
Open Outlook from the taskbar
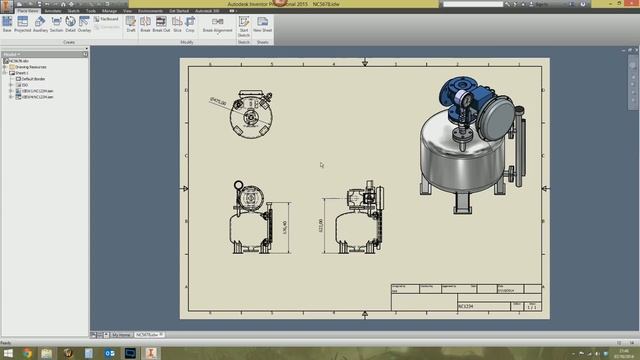pyautogui.click(x=109, y=353)
